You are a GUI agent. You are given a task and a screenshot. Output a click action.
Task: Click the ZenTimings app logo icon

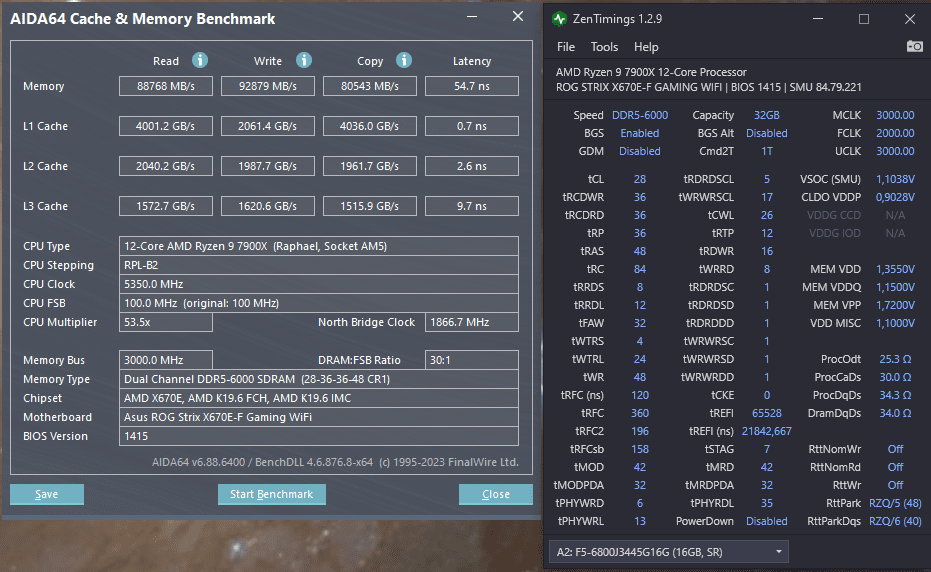559,19
